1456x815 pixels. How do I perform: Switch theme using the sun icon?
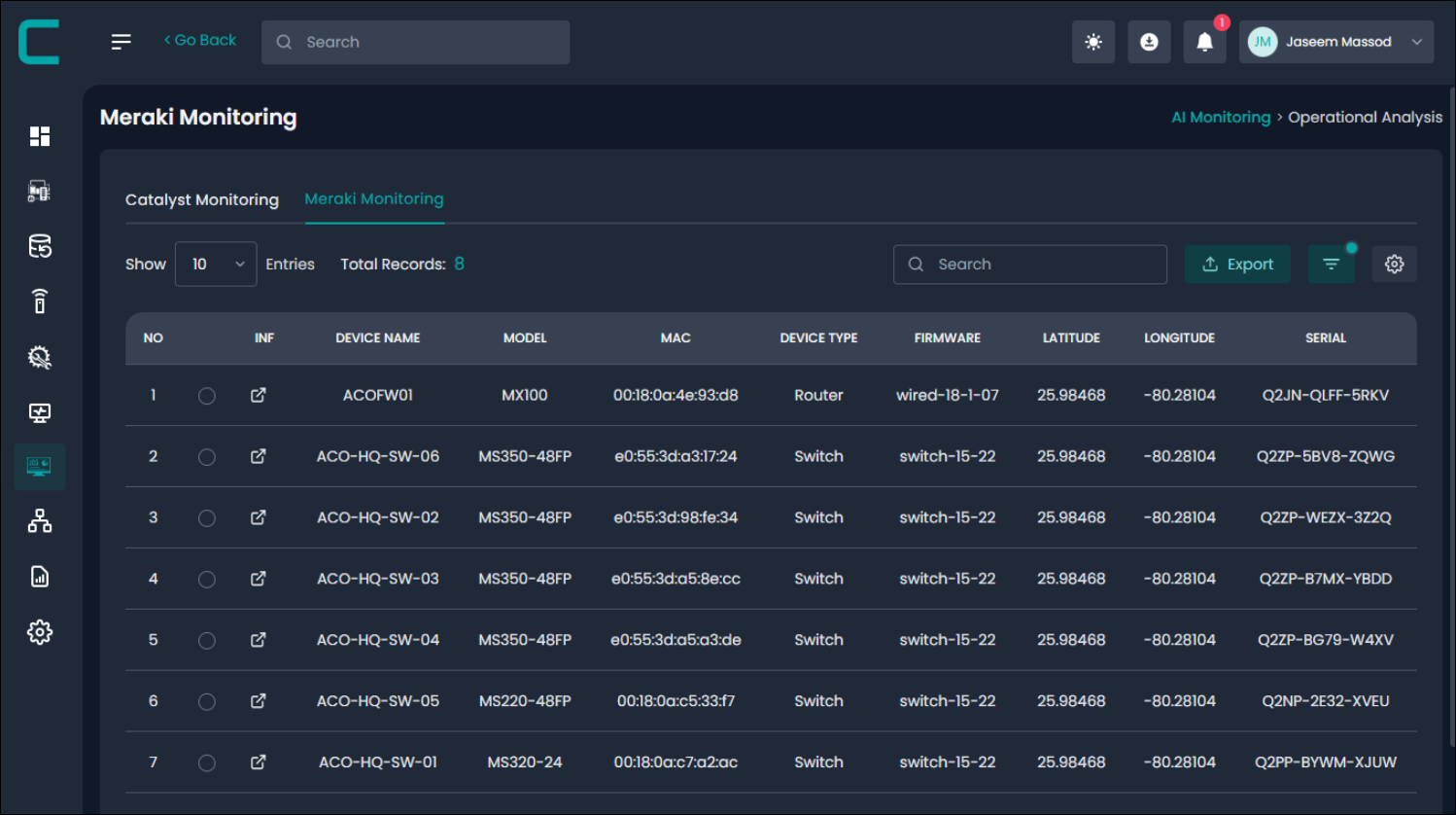pyautogui.click(x=1093, y=42)
